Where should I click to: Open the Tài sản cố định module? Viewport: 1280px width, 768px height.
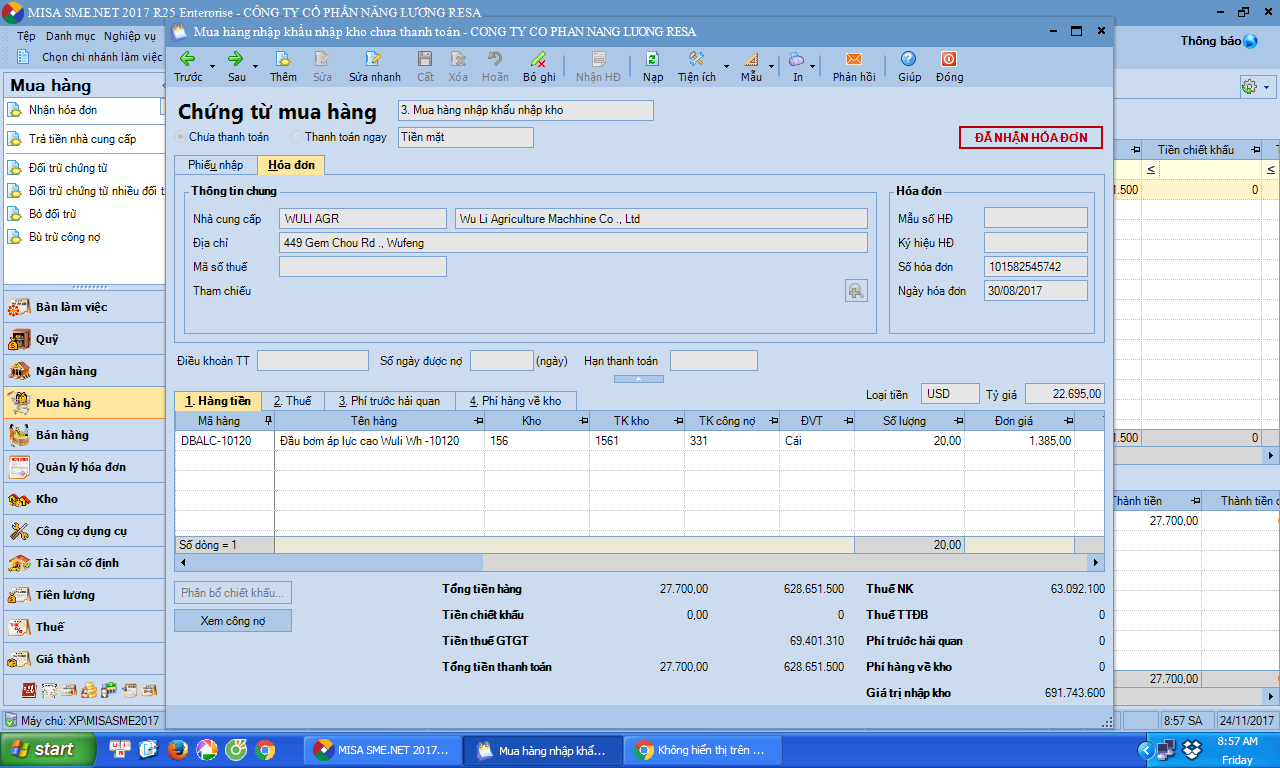(x=84, y=563)
